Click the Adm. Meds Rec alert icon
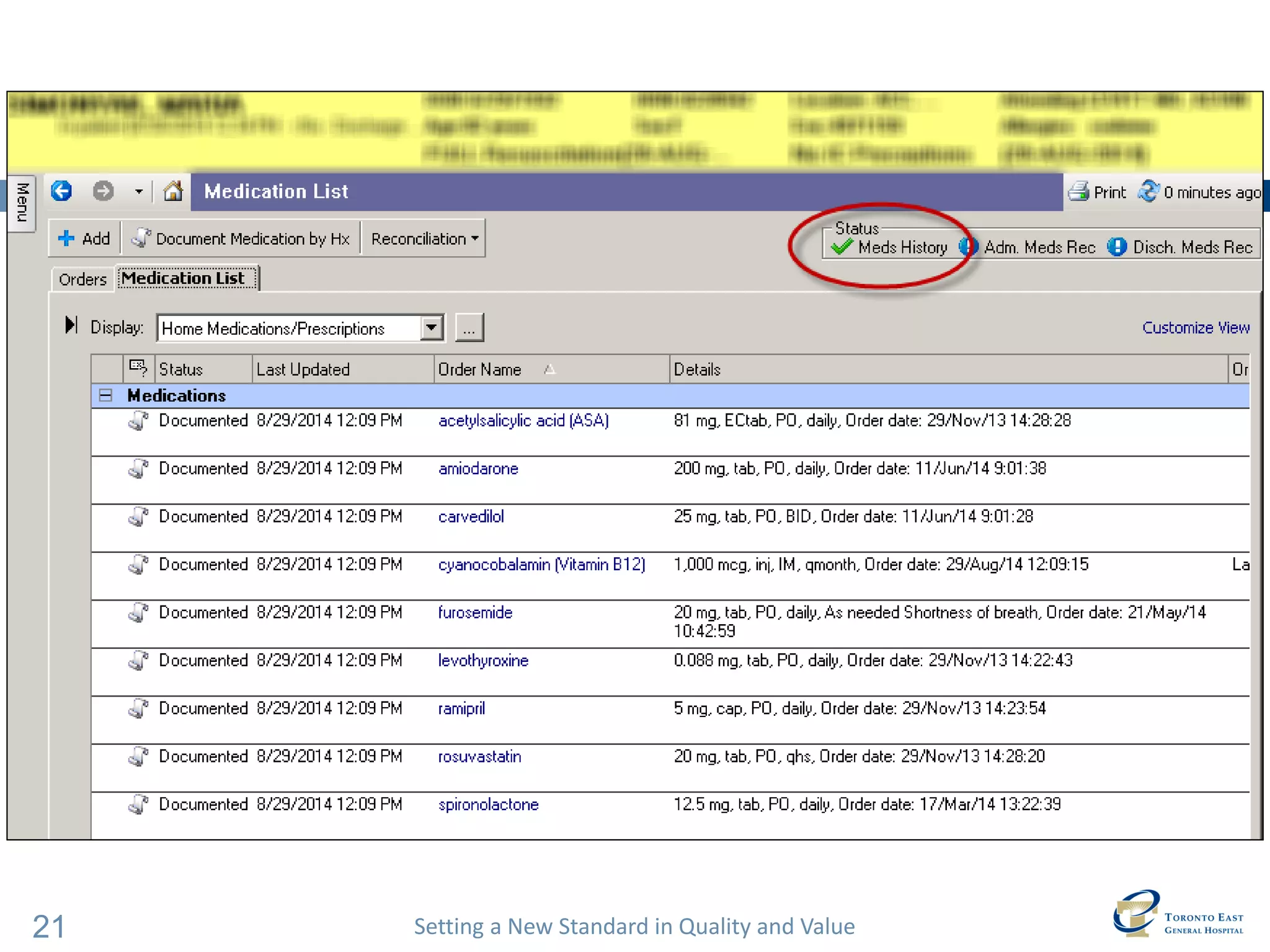 tap(969, 247)
